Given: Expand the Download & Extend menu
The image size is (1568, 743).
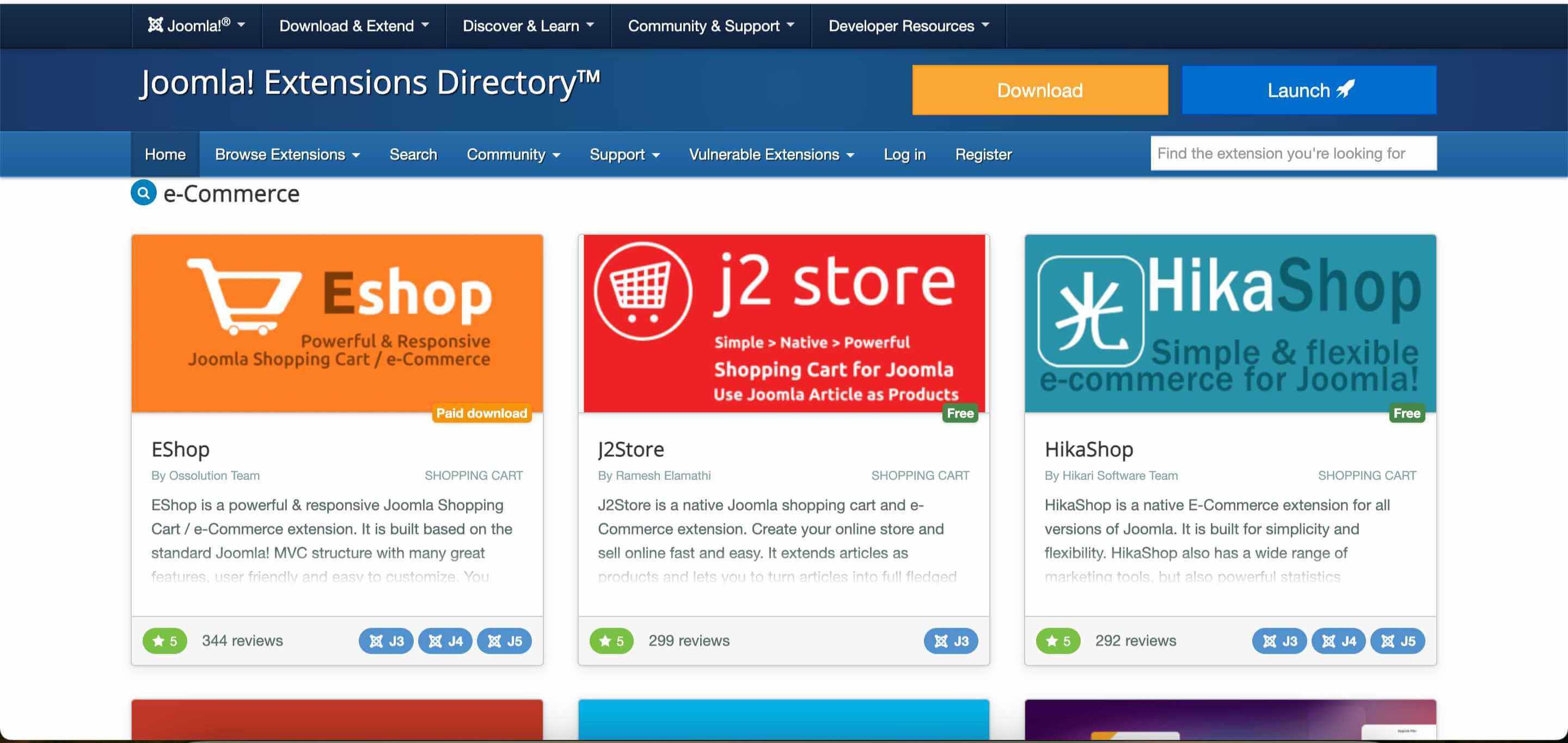Looking at the screenshot, I should (354, 26).
